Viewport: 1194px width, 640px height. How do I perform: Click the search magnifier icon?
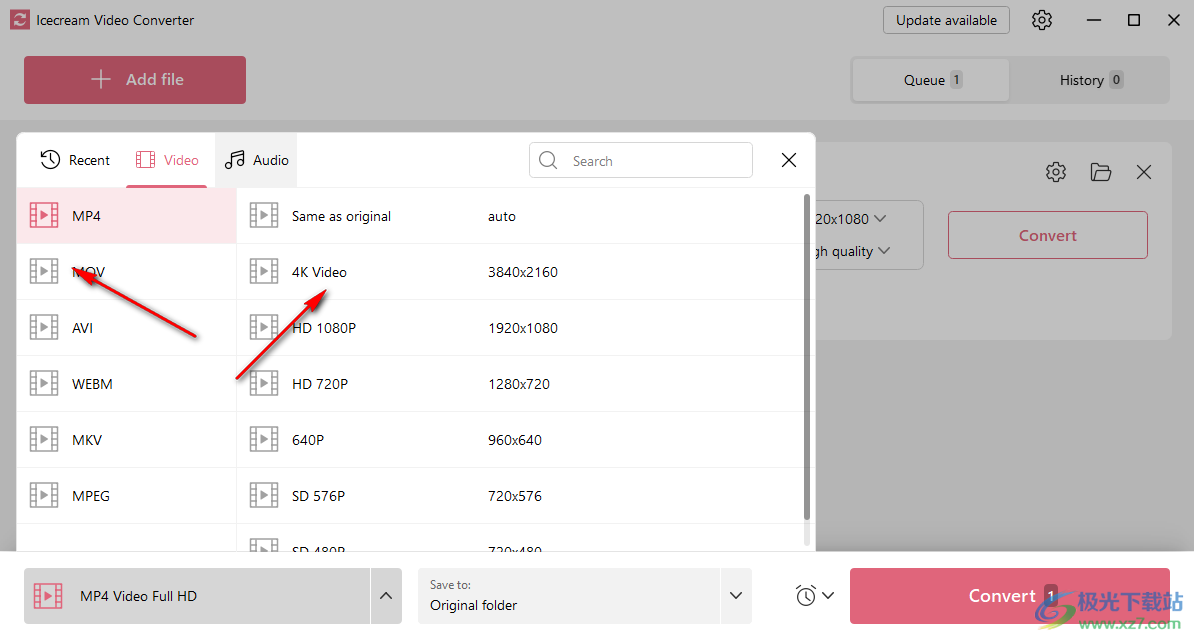point(548,160)
